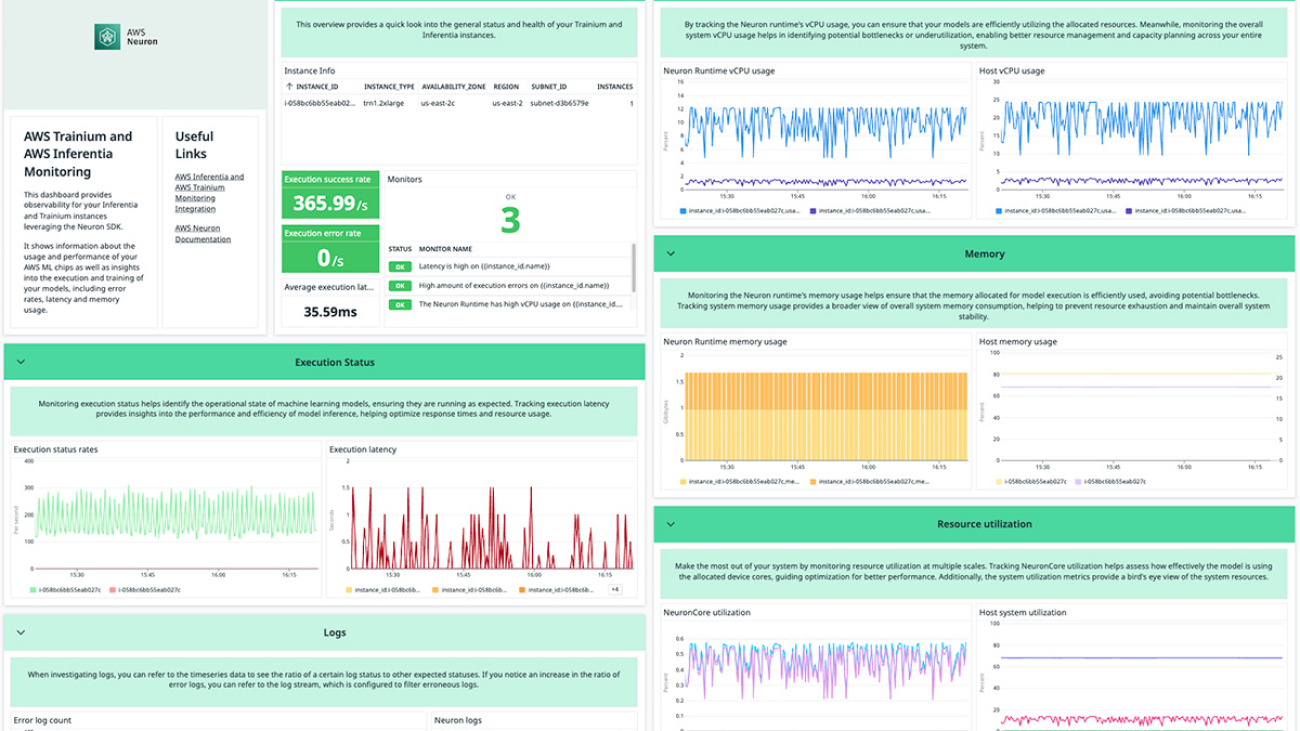This screenshot has width=1300, height=731.
Task: Click the dark orange legend swatch under Execution latency
Action: point(523,591)
